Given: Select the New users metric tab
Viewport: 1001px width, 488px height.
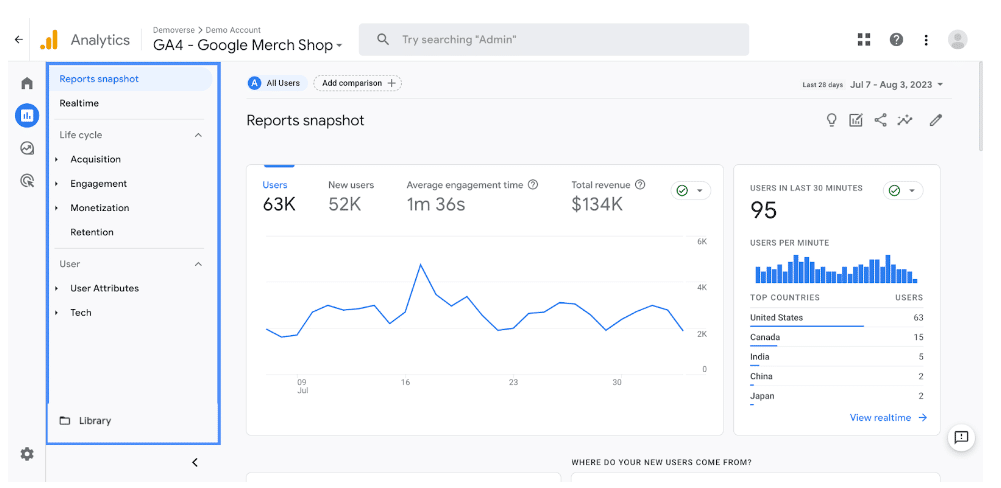Looking at the screenshot, I should click(351, 197).
